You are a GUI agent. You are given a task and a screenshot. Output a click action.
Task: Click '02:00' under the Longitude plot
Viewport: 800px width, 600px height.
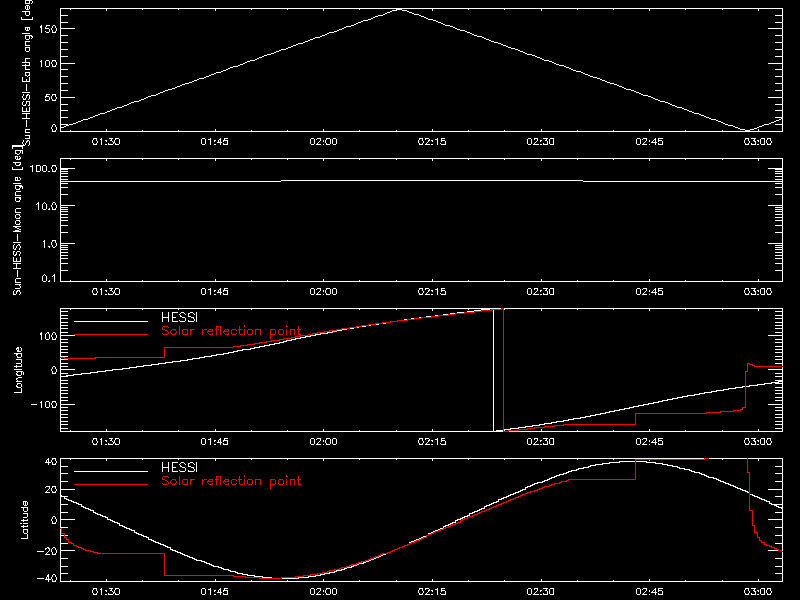323,441
